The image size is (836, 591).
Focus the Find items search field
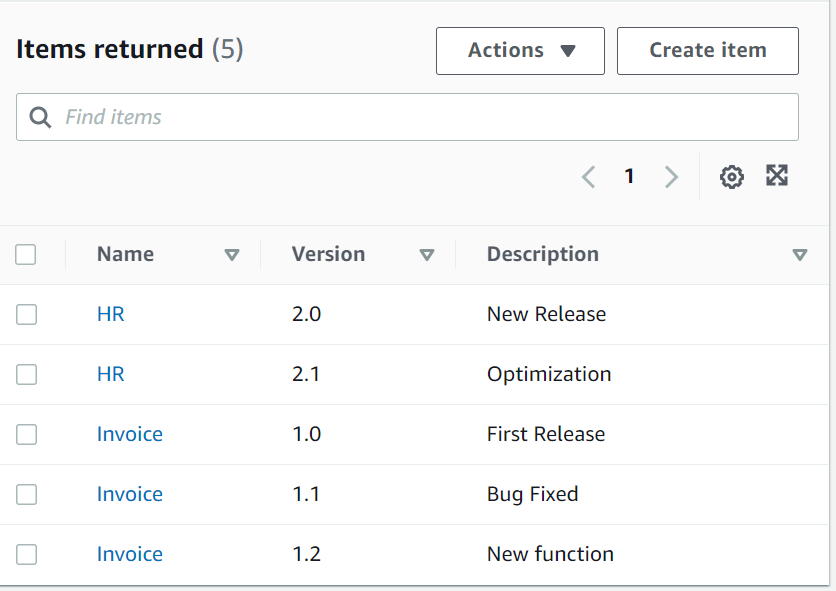click(420, 117)
